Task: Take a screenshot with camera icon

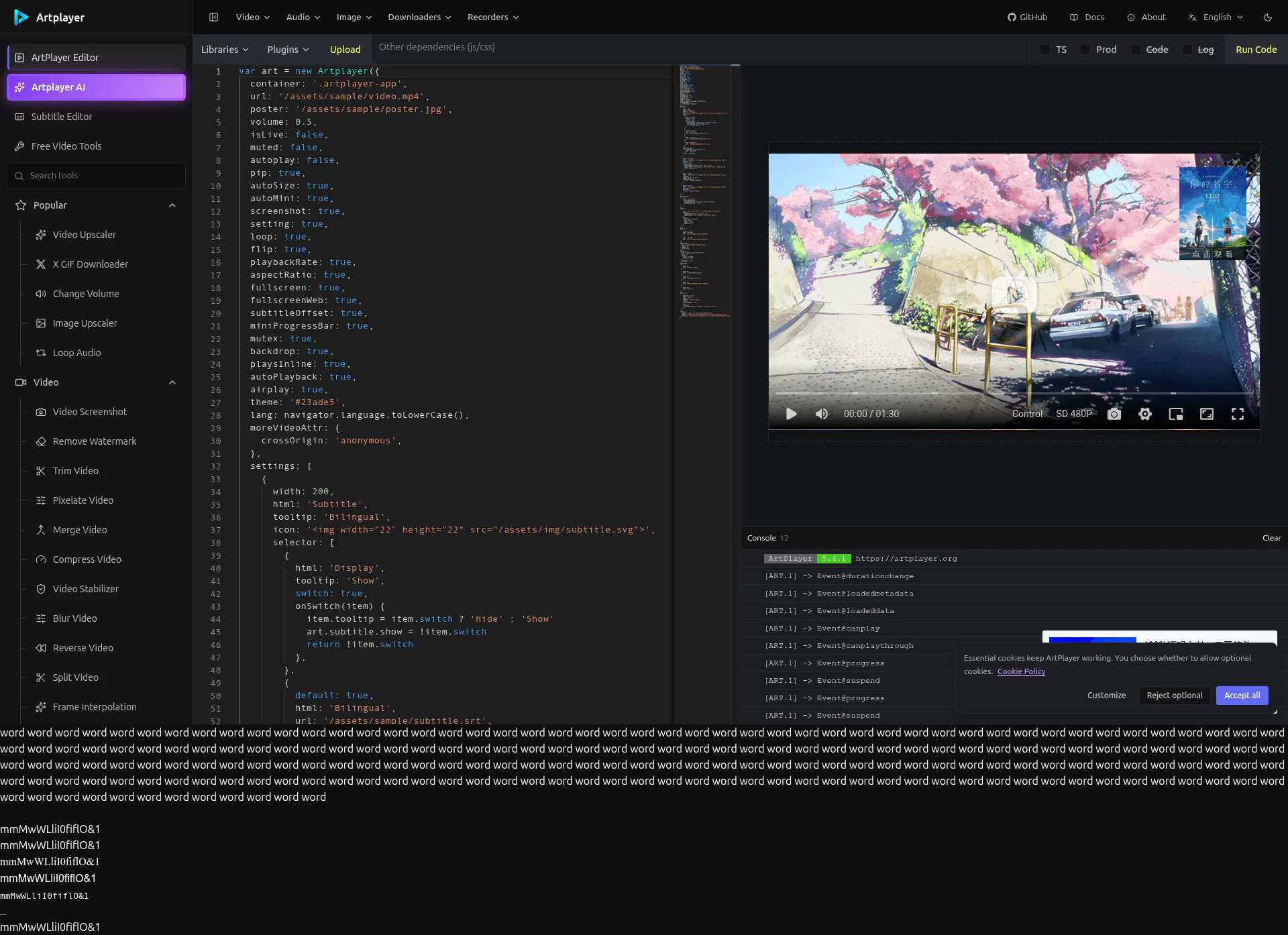Action: (1114, 414)
